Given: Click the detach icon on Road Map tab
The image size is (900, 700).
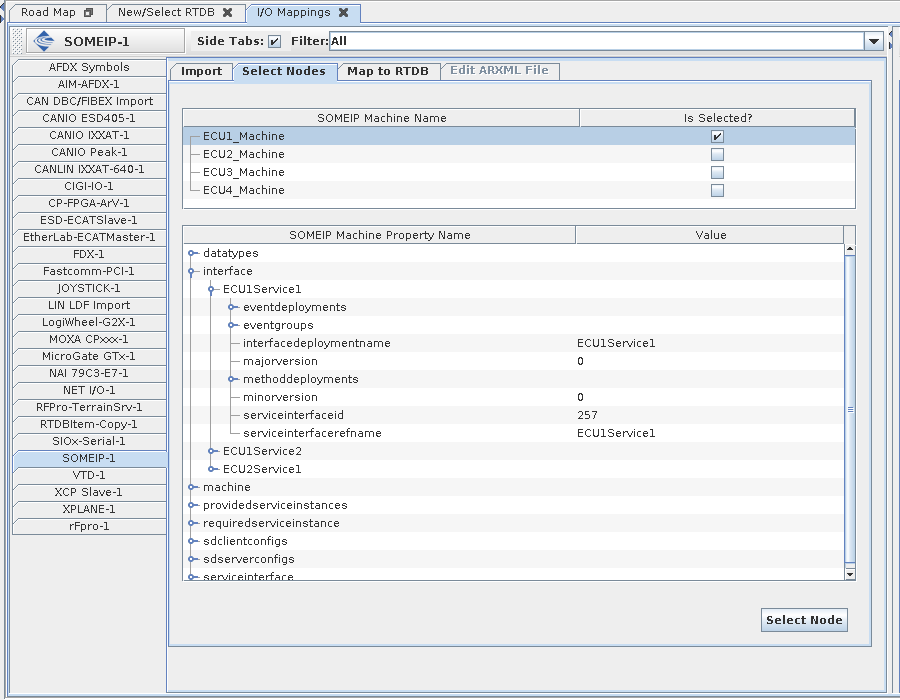Looking at the screenshot, I should (x=88, y=13).
